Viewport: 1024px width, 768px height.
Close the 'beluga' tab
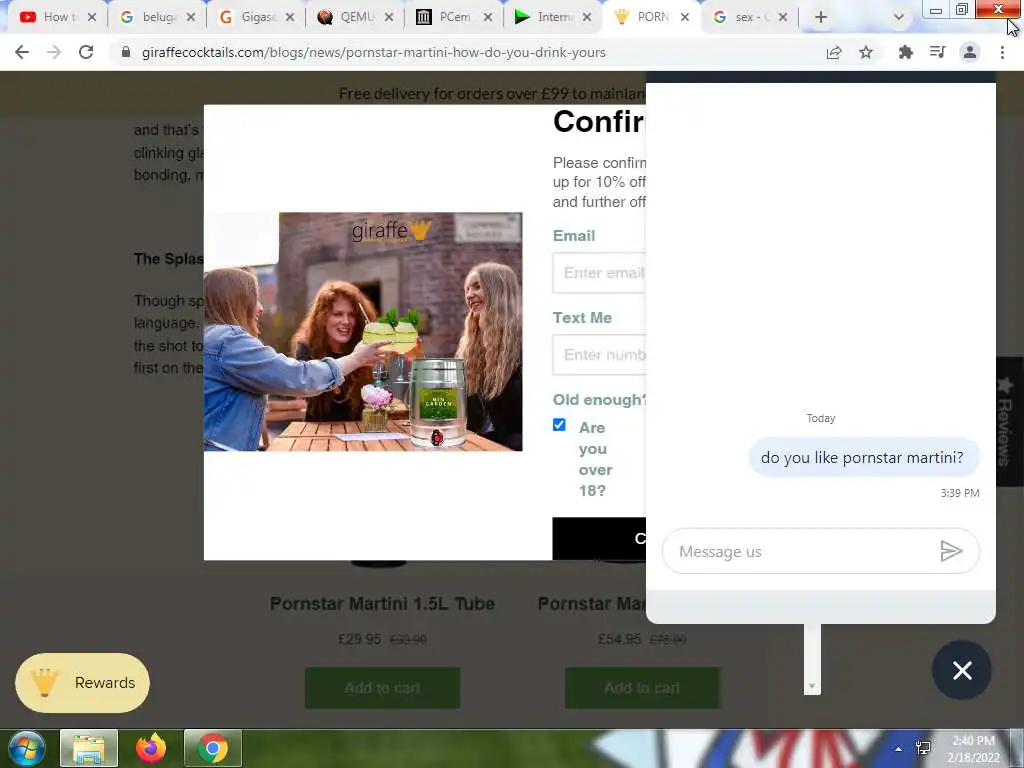point(191,18)
